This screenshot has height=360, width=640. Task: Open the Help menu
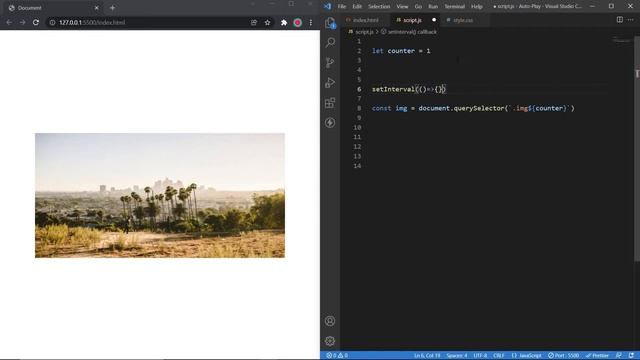pyautogui.click(x=477, y=7)
